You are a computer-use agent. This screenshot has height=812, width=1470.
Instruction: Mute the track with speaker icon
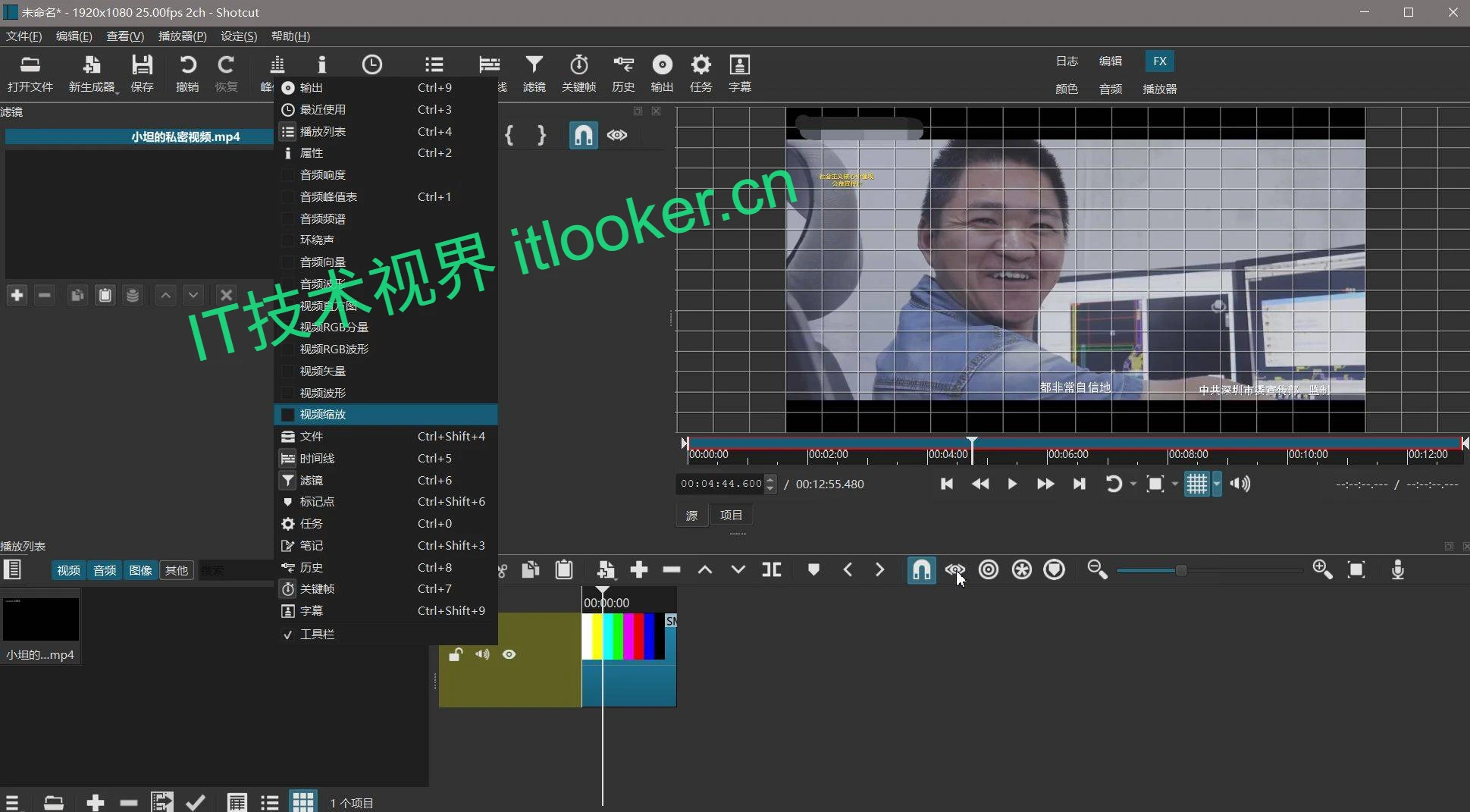click(x=482, y=654)
